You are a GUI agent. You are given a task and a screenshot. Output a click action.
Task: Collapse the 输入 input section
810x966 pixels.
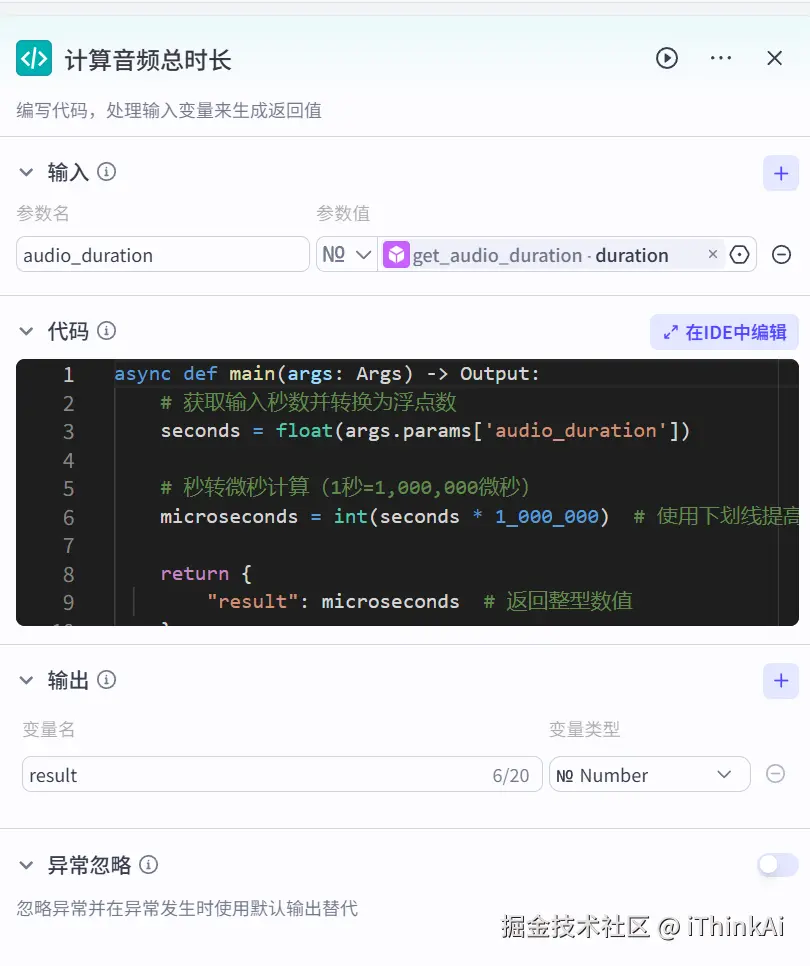[x=25, y=171]
